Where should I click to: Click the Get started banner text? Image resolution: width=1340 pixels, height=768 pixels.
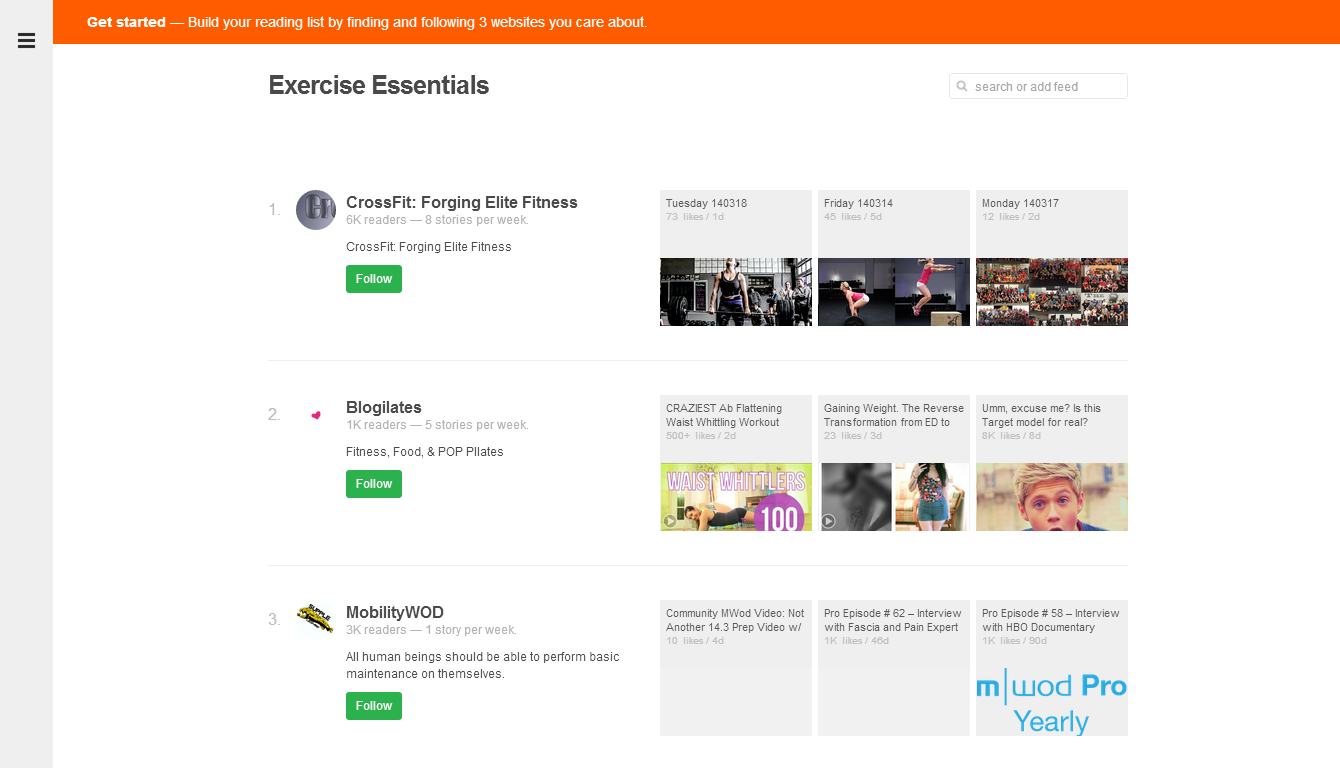pyautogui.click(x=367, y=22)
